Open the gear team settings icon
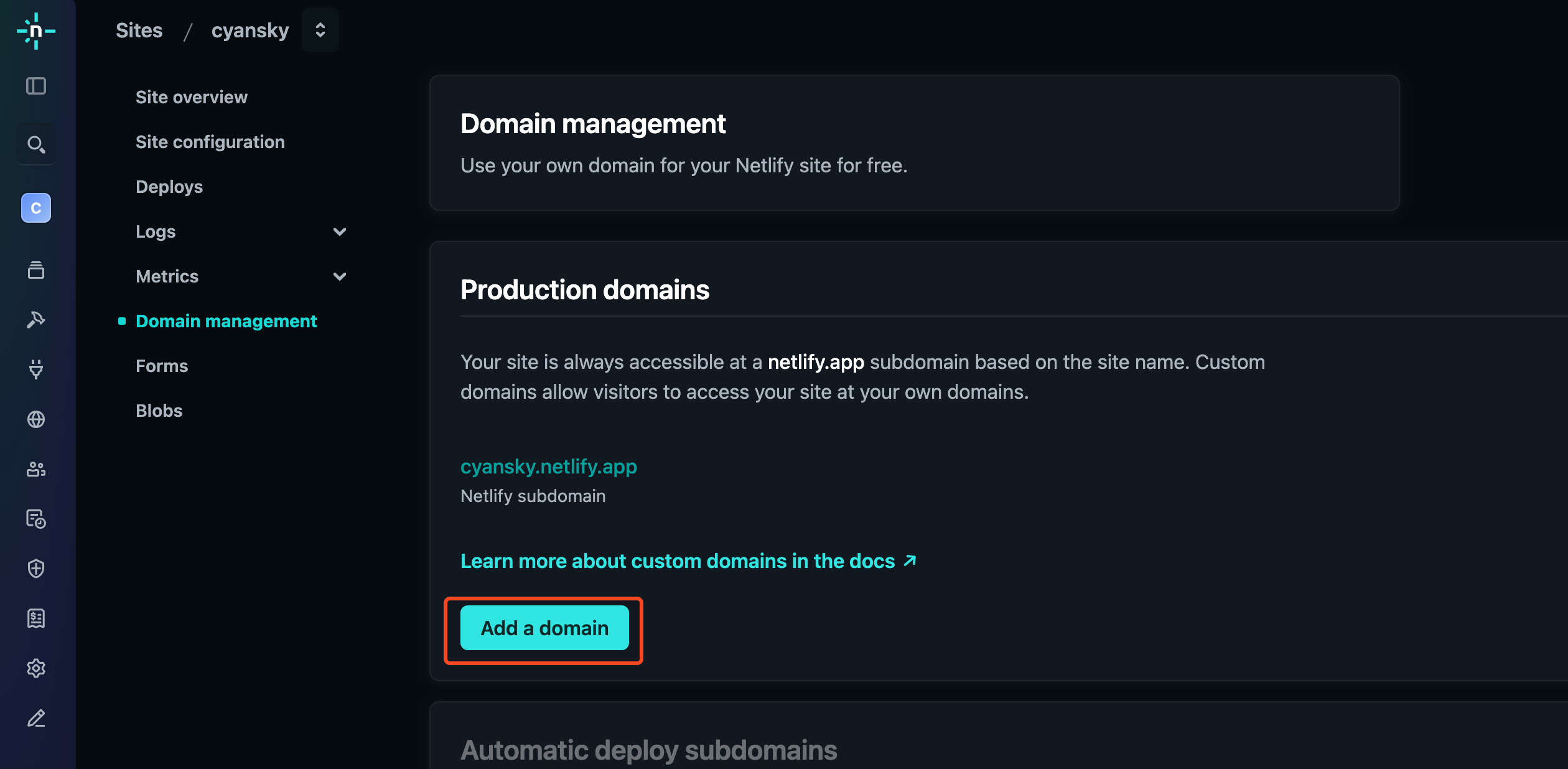The height and width of the screenshot is (769, 1568). click(x=36, y=668)
